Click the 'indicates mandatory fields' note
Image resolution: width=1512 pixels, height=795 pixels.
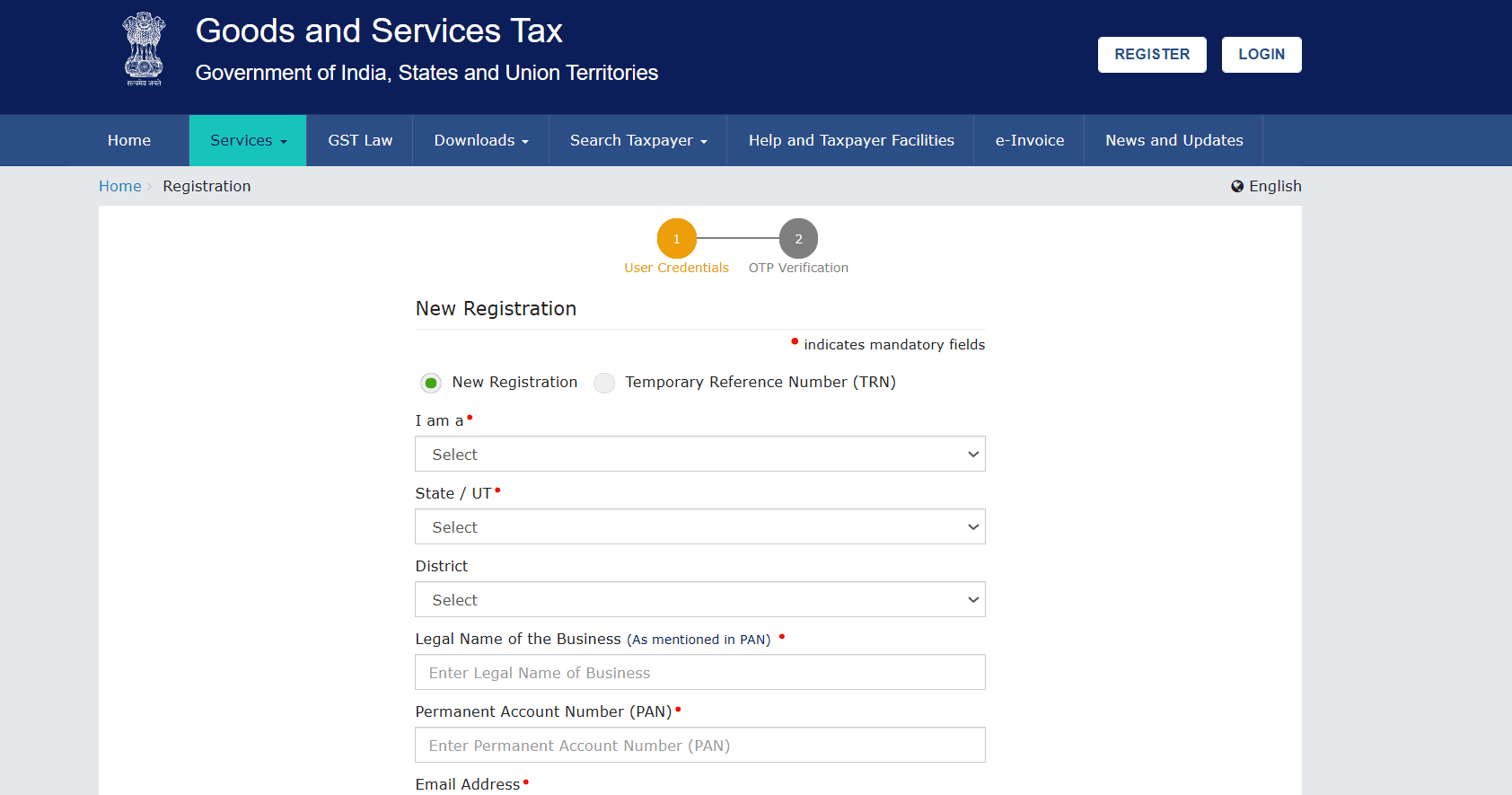pyautogui.click(x=888, y=344)
